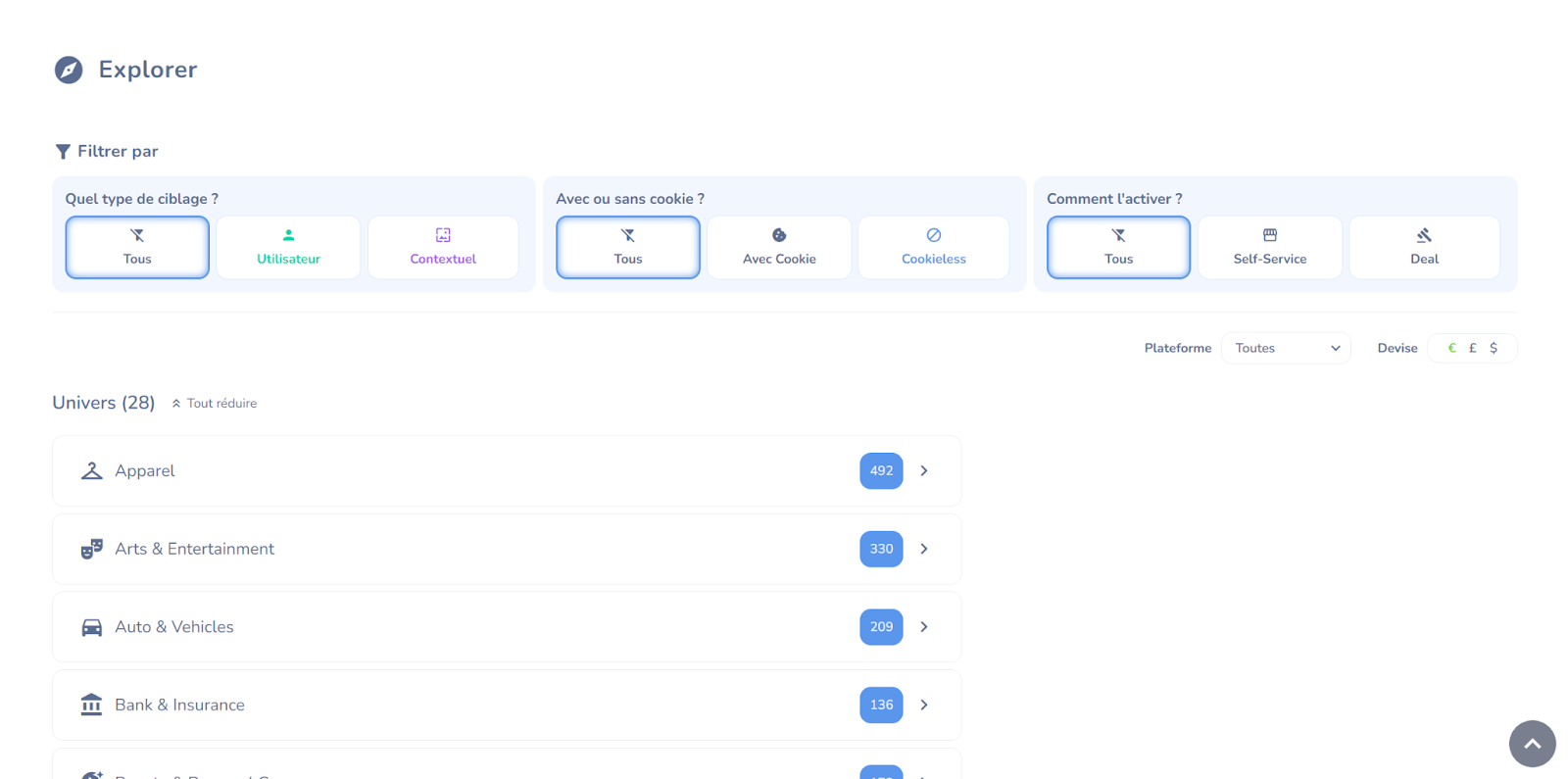The image size is (1568, 779).
Task: Expand the Bank & Insurance chevron
Action: [x=924, y=705]
